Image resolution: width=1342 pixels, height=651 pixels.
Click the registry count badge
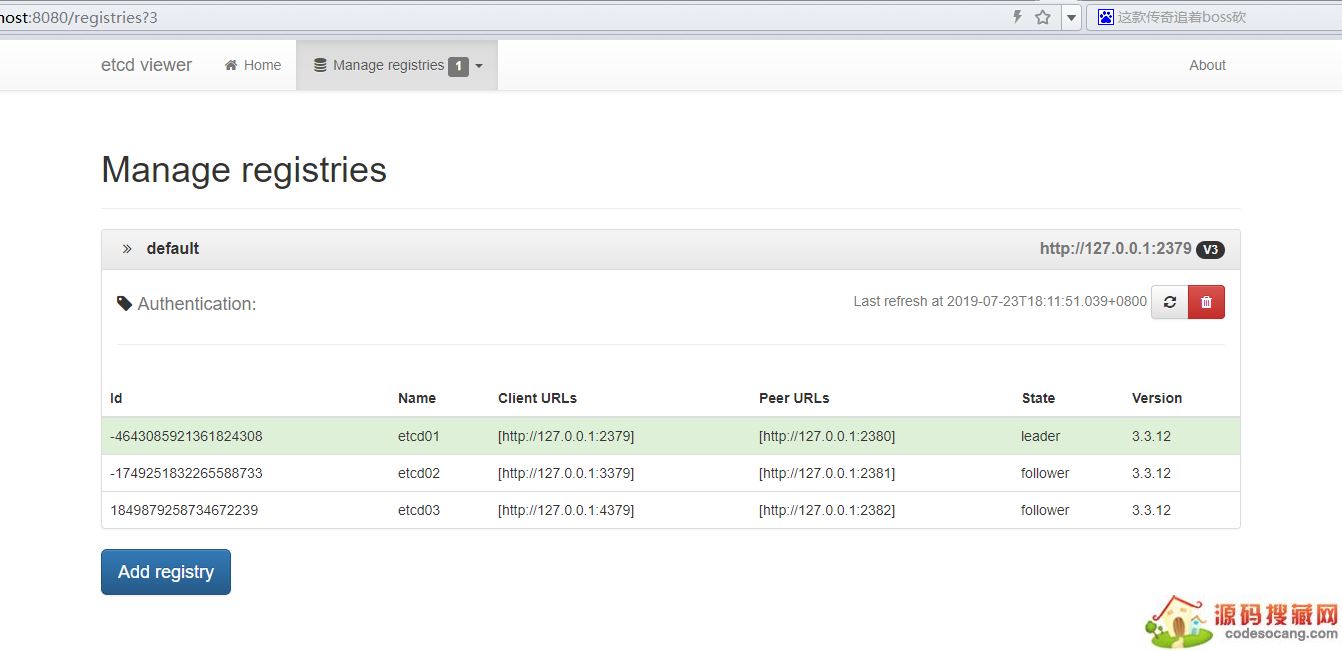[458, 66]
